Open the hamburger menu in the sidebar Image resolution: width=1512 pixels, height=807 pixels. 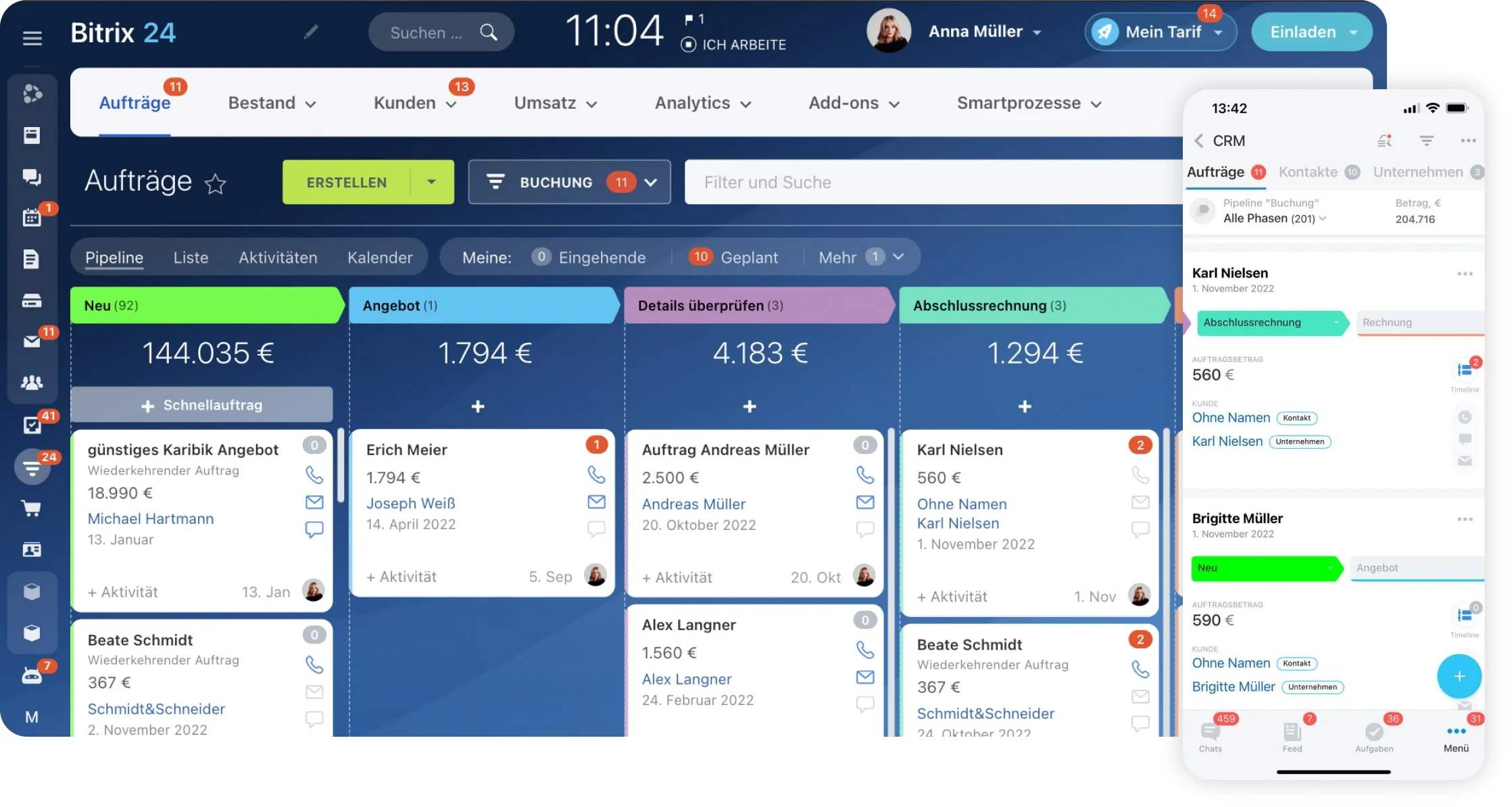[x=32, y=38]
